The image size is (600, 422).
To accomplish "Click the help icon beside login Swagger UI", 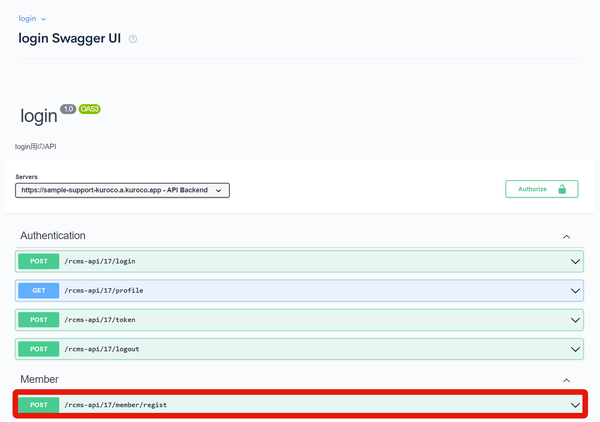I will pyautogui.click(x=133, y=39).
